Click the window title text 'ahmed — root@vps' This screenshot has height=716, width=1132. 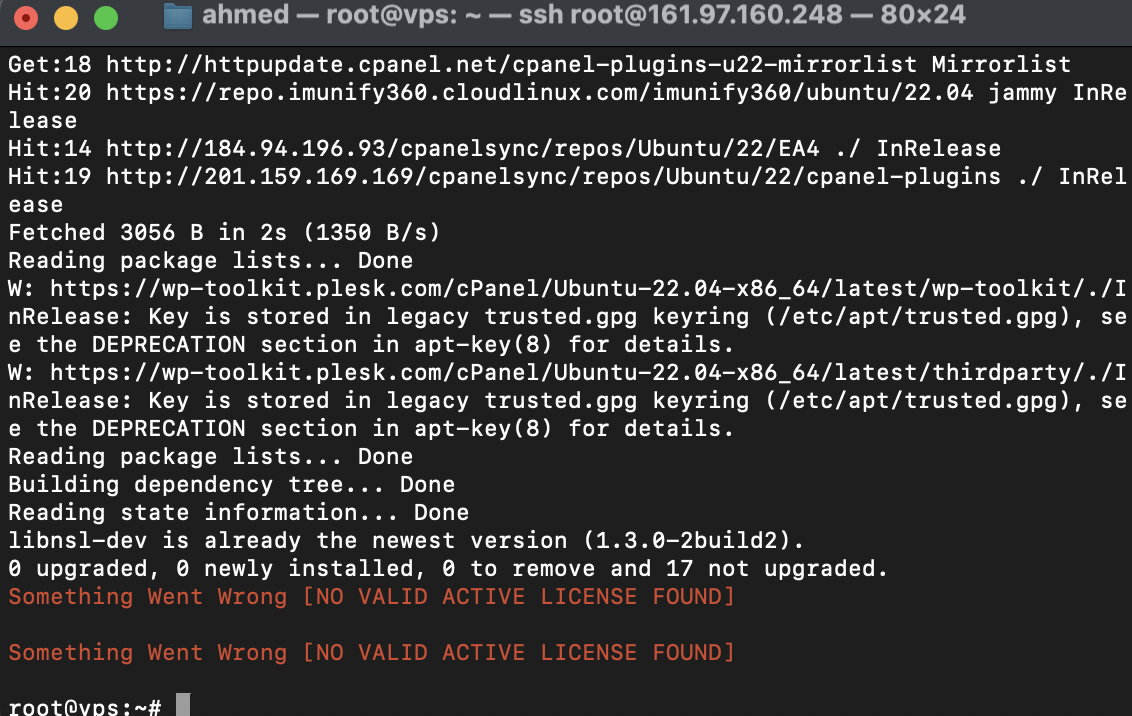click(330, 14)
